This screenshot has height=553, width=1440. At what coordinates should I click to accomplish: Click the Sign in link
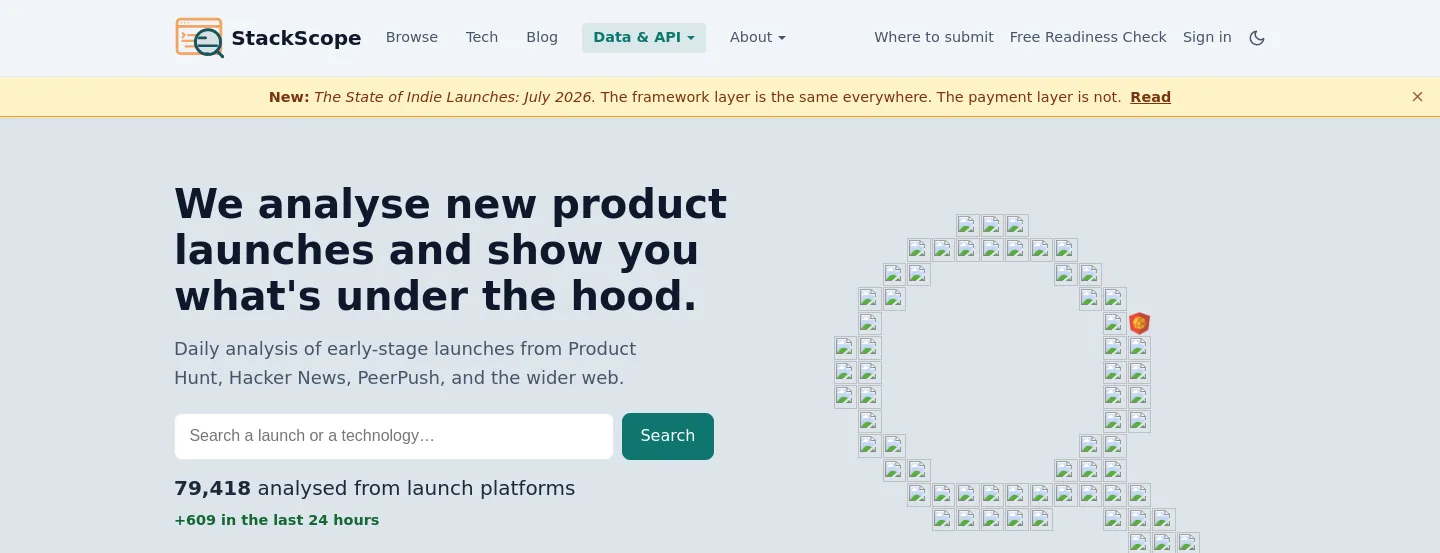pos(1207,37)
